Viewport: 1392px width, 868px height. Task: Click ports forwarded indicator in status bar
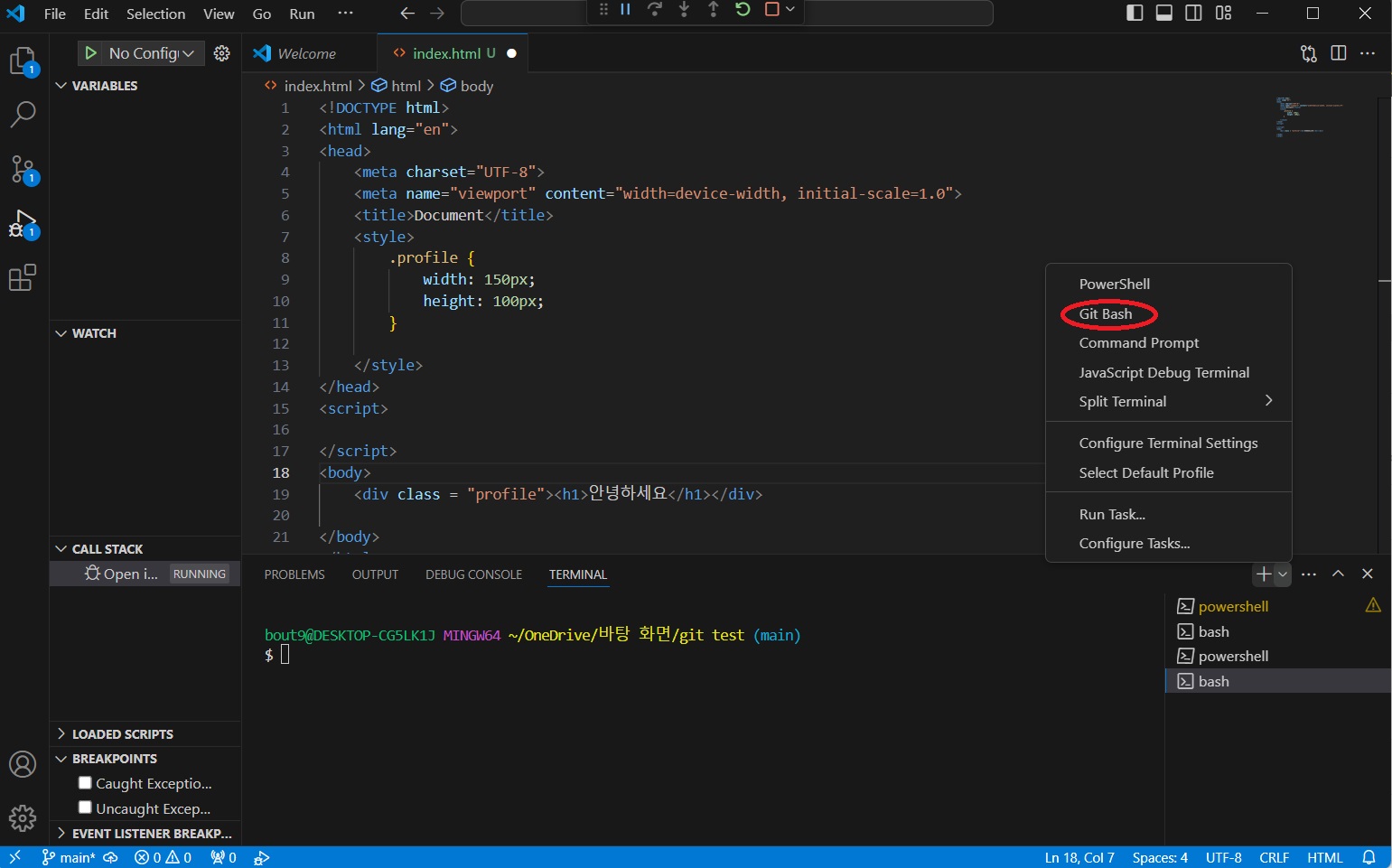tap(223, 857)
